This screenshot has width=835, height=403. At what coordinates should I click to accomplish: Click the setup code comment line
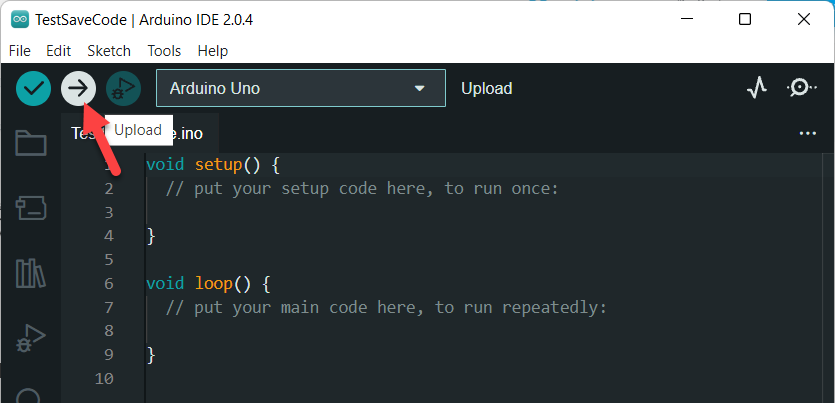tap(362, 188)
